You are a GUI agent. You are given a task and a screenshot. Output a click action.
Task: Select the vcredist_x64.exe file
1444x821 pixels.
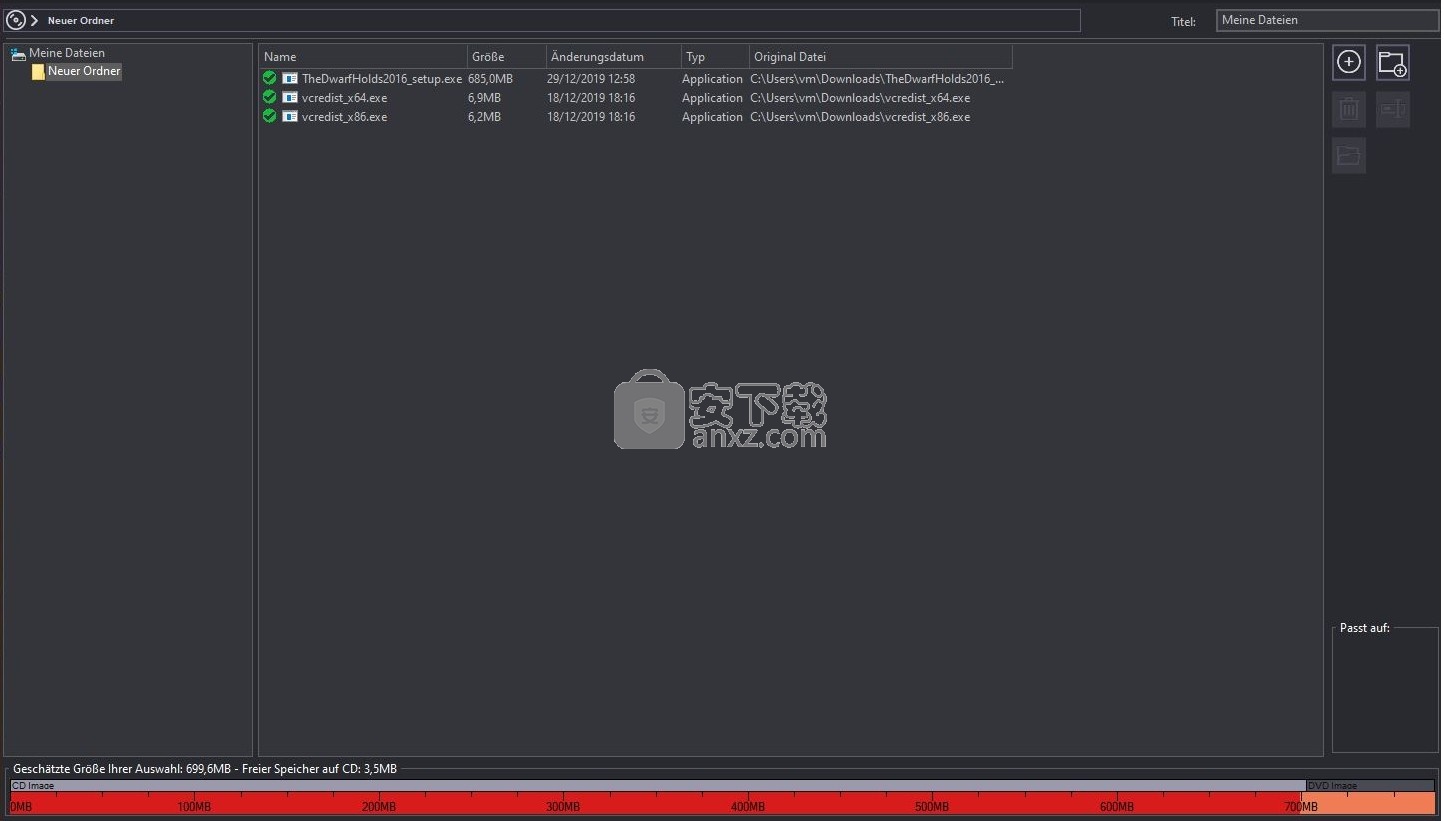(344, 98)
